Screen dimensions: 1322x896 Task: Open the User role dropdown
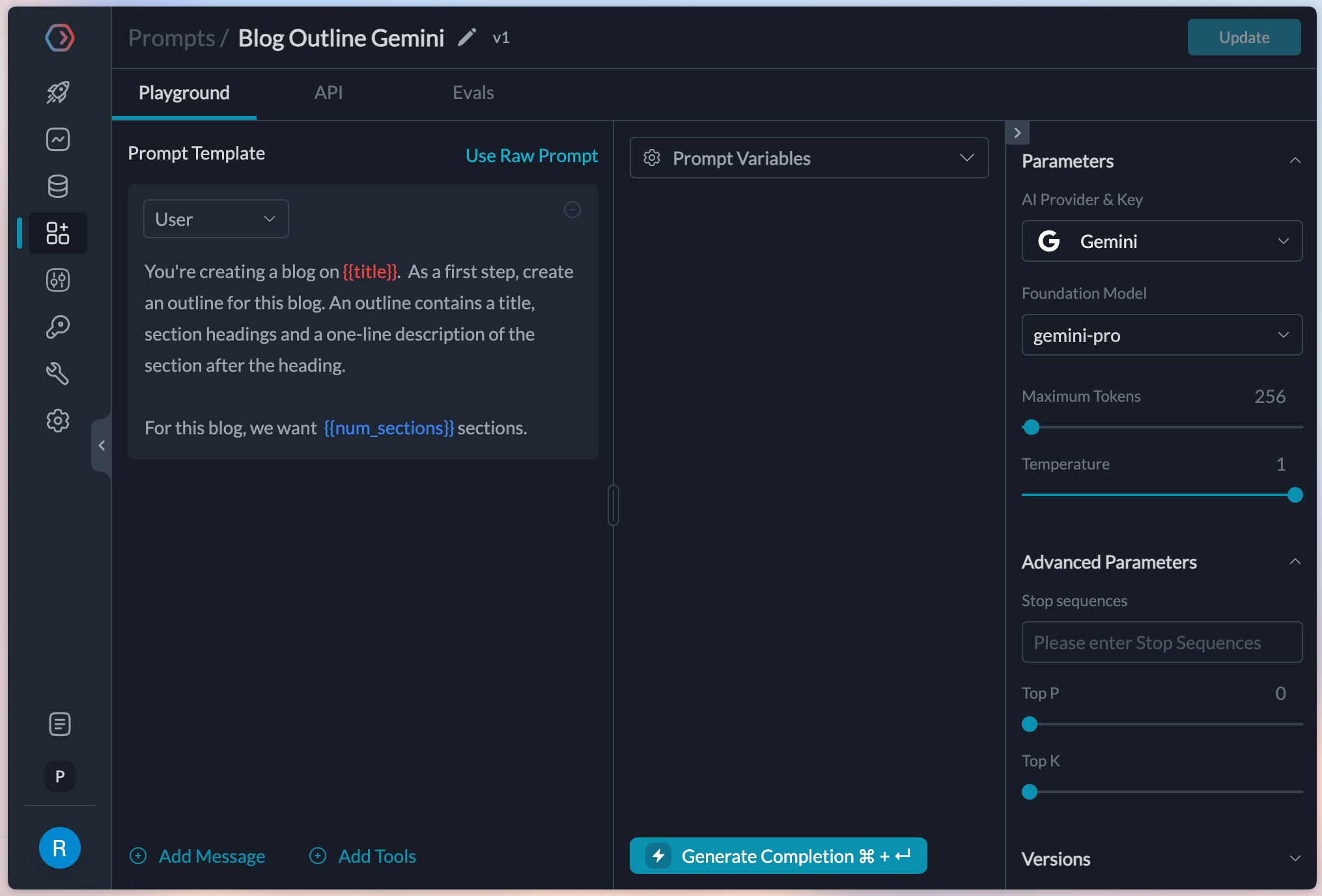[x=216, y=219]
